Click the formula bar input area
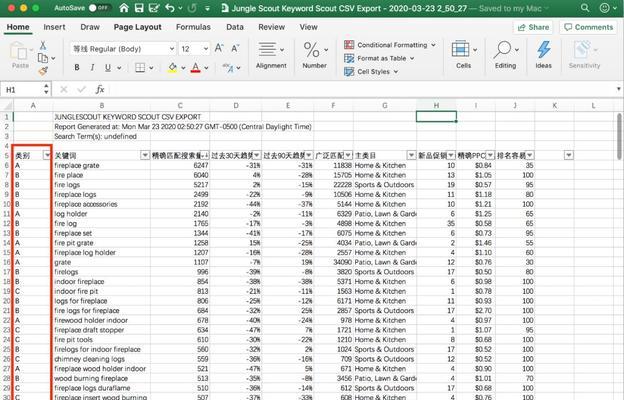The height and width of the screenshot is (400, 624). [360, 90]
